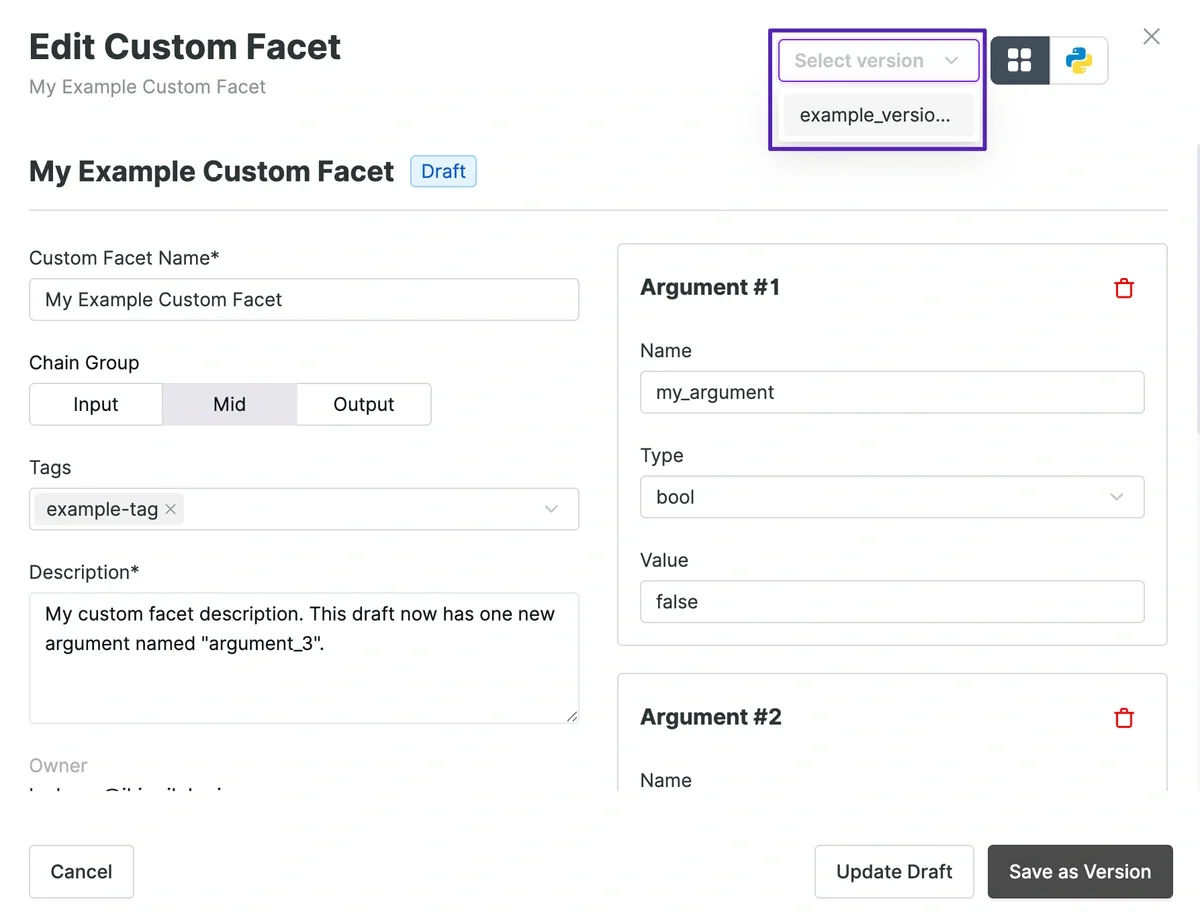
Task: Click the Draft status badge
Action: (443, 172)
